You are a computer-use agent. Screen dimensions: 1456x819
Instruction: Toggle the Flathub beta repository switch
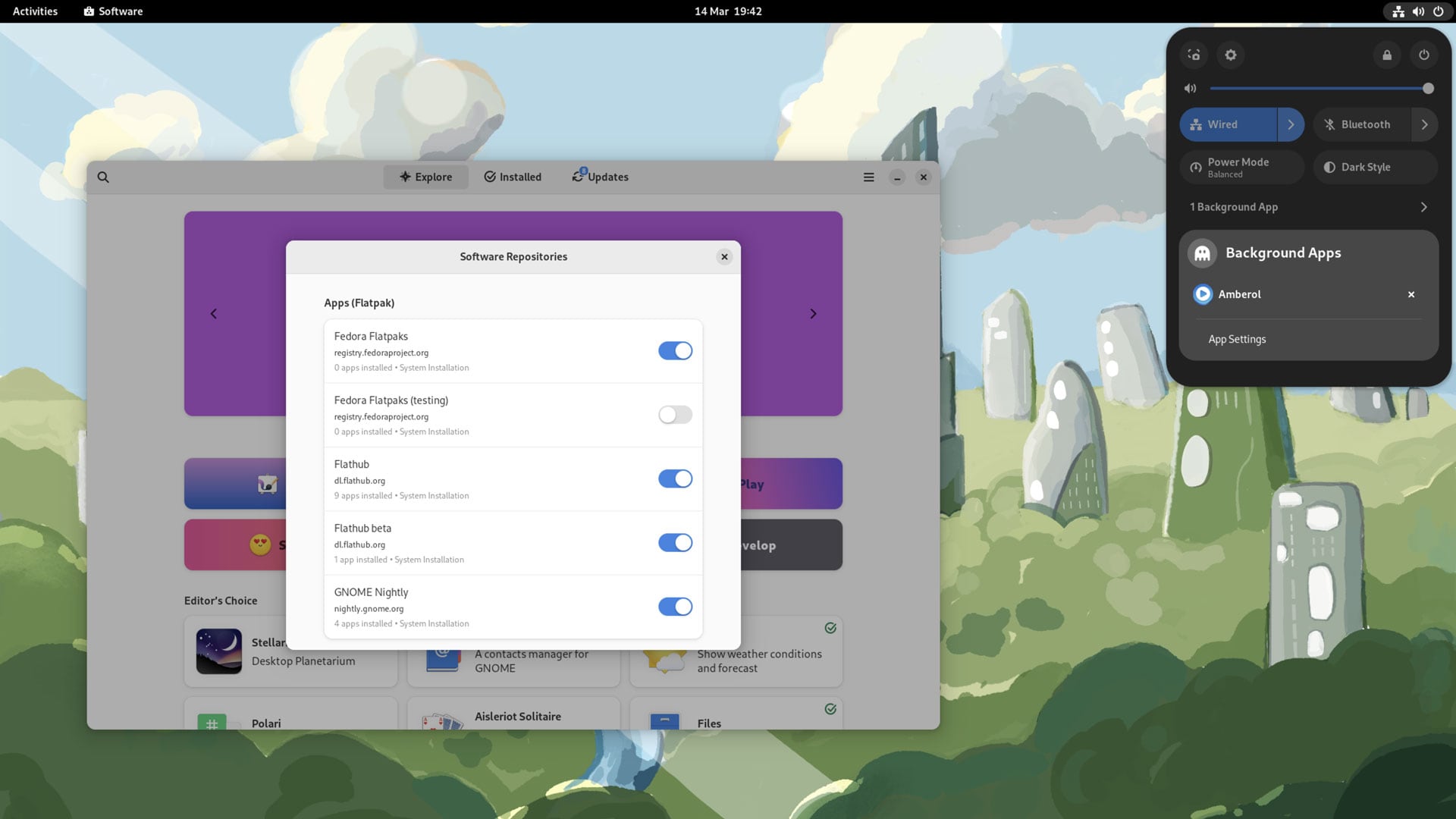click(x=675, y=543)
